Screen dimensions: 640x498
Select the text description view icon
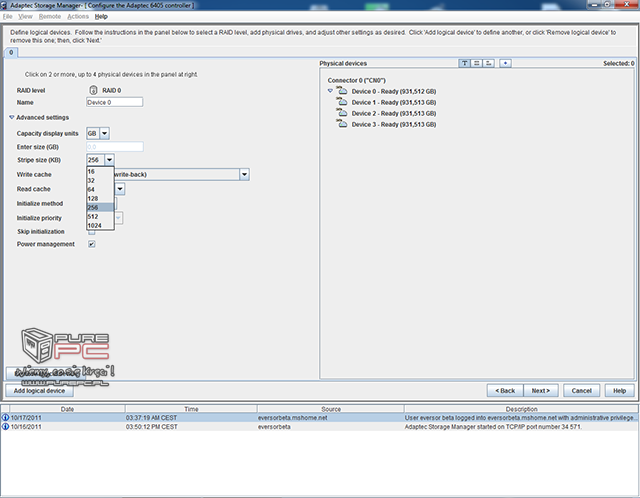pos(464,63)
